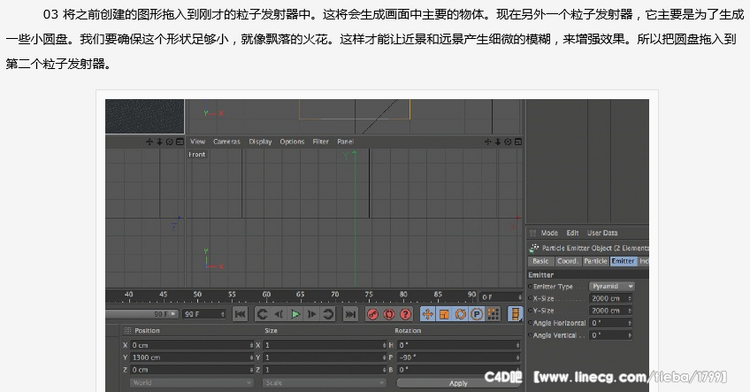Click the move view icon in left viewport header
Image resolution: width=750 pixels, height=392 pixels.
(x=149, y=142)
